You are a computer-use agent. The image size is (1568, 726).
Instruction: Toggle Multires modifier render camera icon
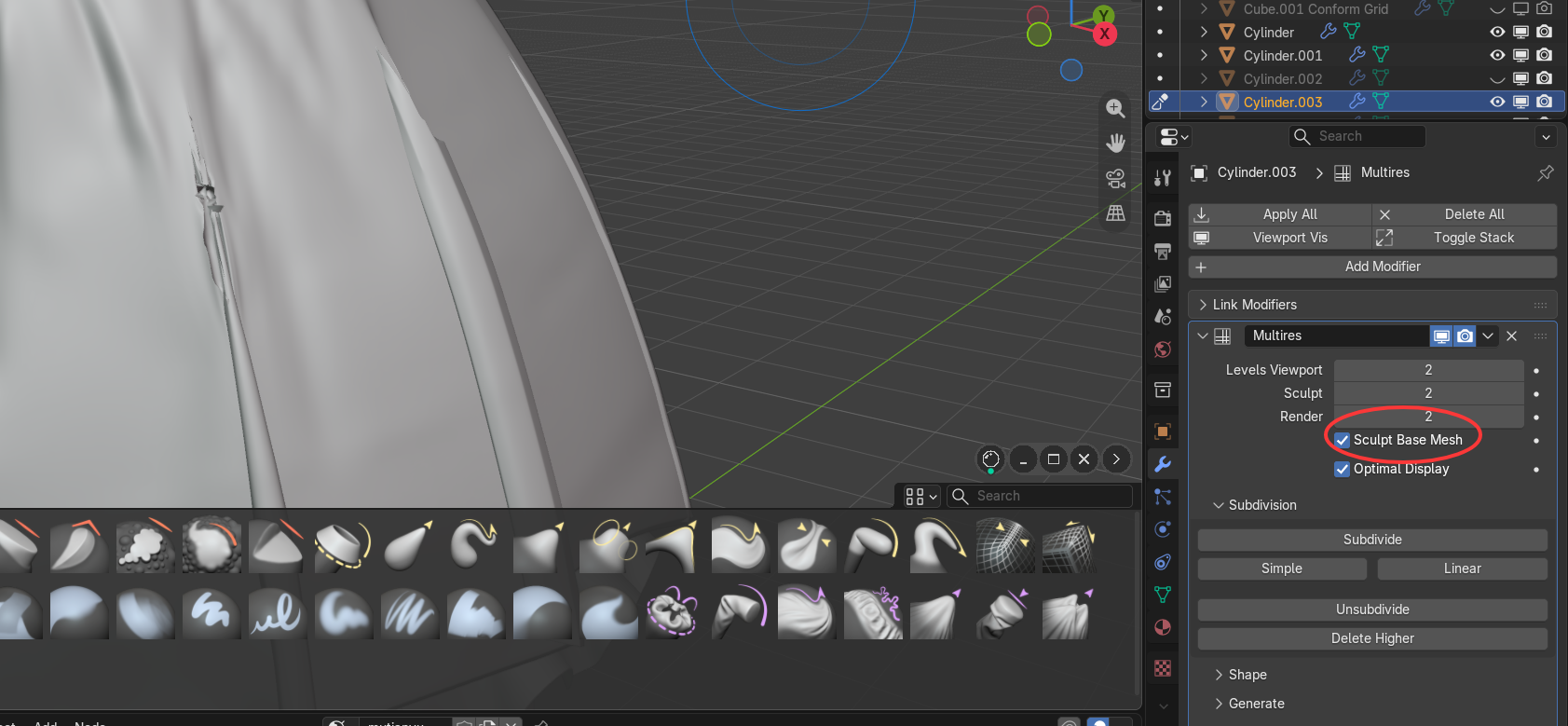tap(1465, 336)
